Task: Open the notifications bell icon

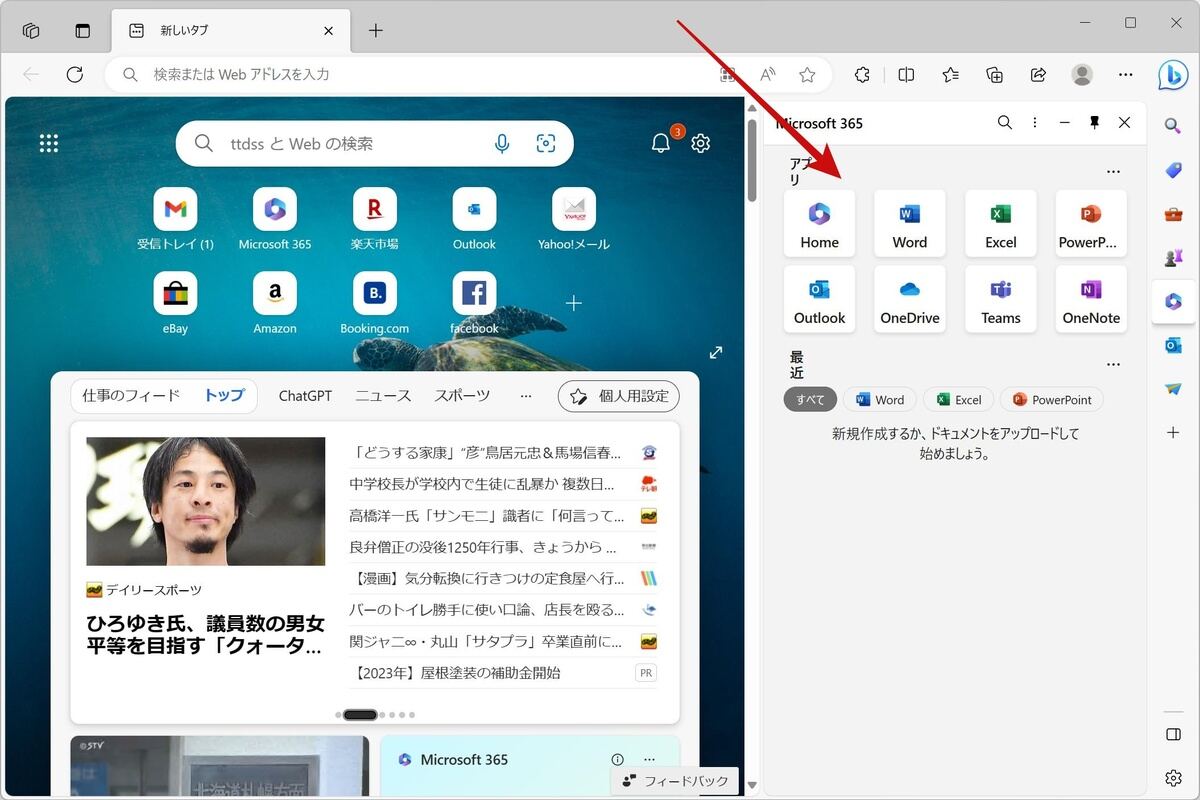Action: 661,143
